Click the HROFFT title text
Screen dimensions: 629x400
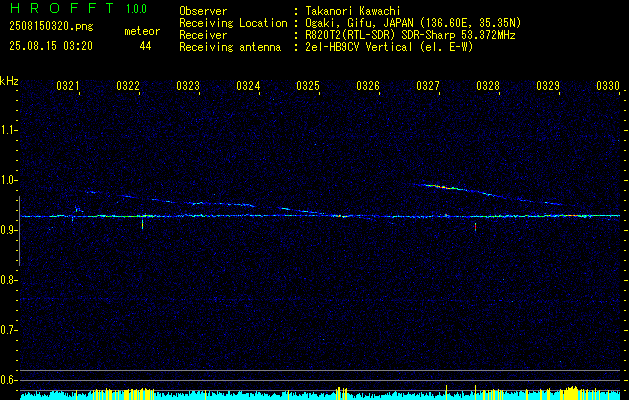(x=63, y=8)
